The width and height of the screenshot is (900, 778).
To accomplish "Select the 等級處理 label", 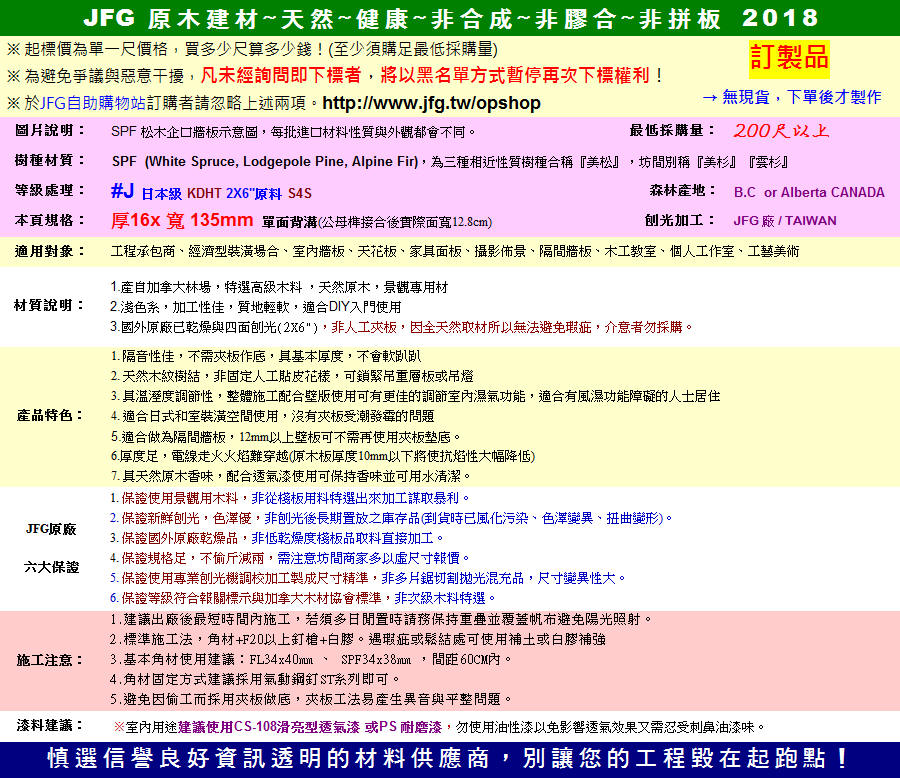I will click(x=50, y=190).
